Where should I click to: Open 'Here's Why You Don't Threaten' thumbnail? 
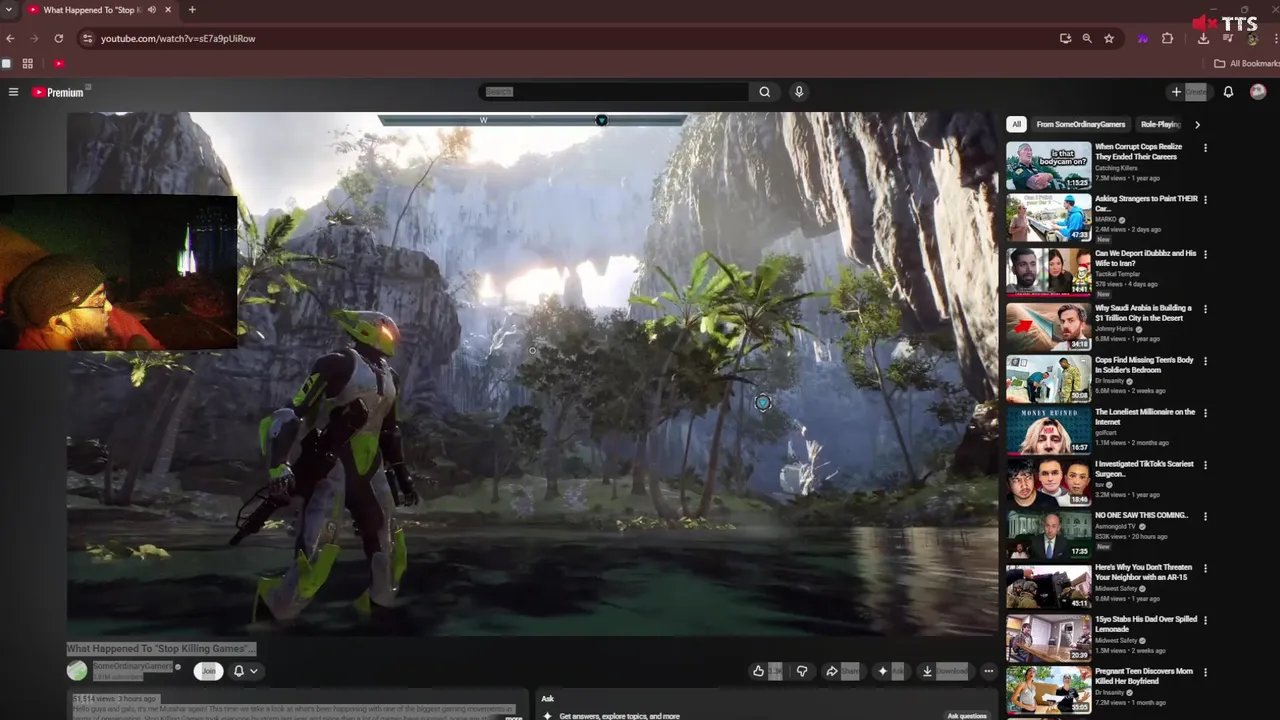(1048, 586)
